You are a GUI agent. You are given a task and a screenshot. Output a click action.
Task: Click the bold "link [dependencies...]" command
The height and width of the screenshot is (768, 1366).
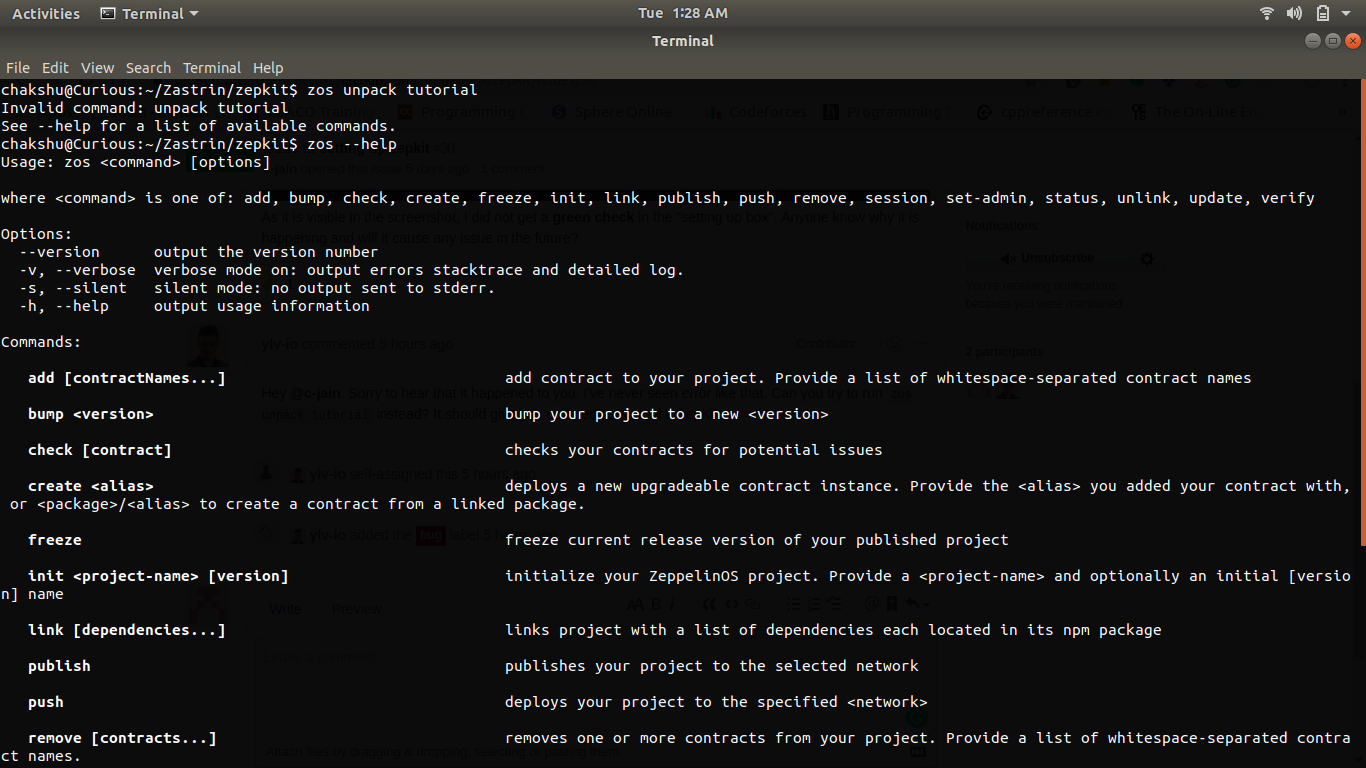click(127, 630)
